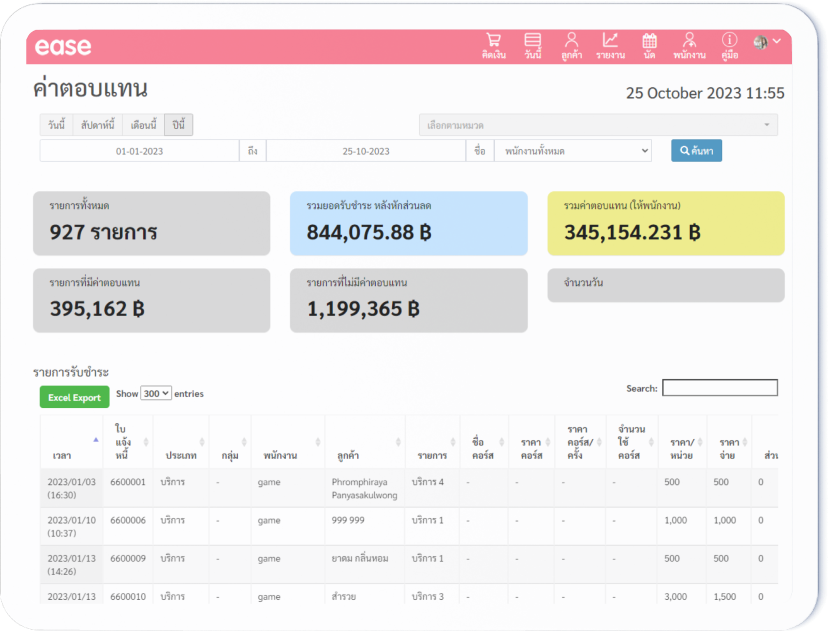Click the Search input field

720,388
